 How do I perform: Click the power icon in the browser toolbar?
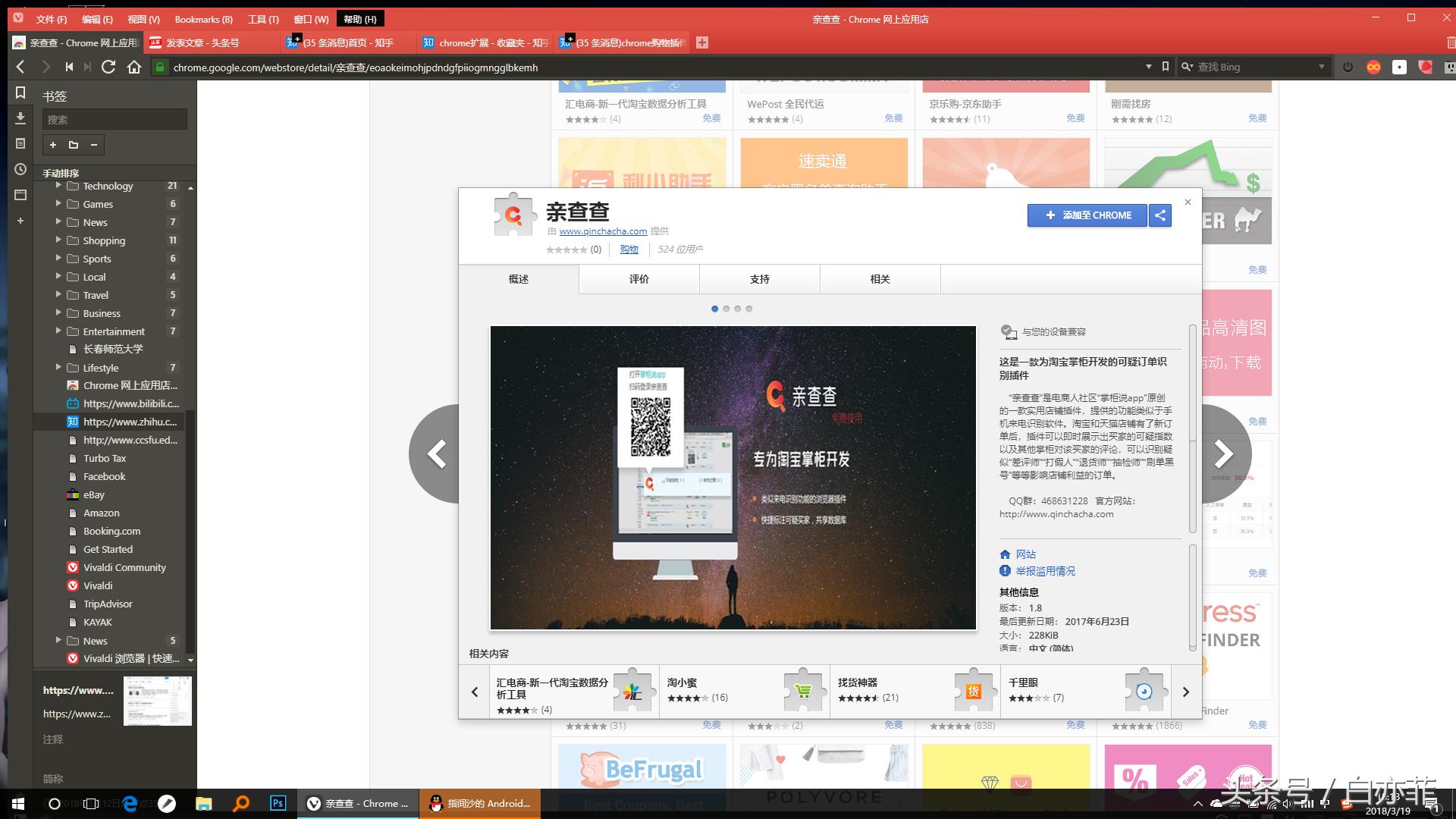[1348, 67]
